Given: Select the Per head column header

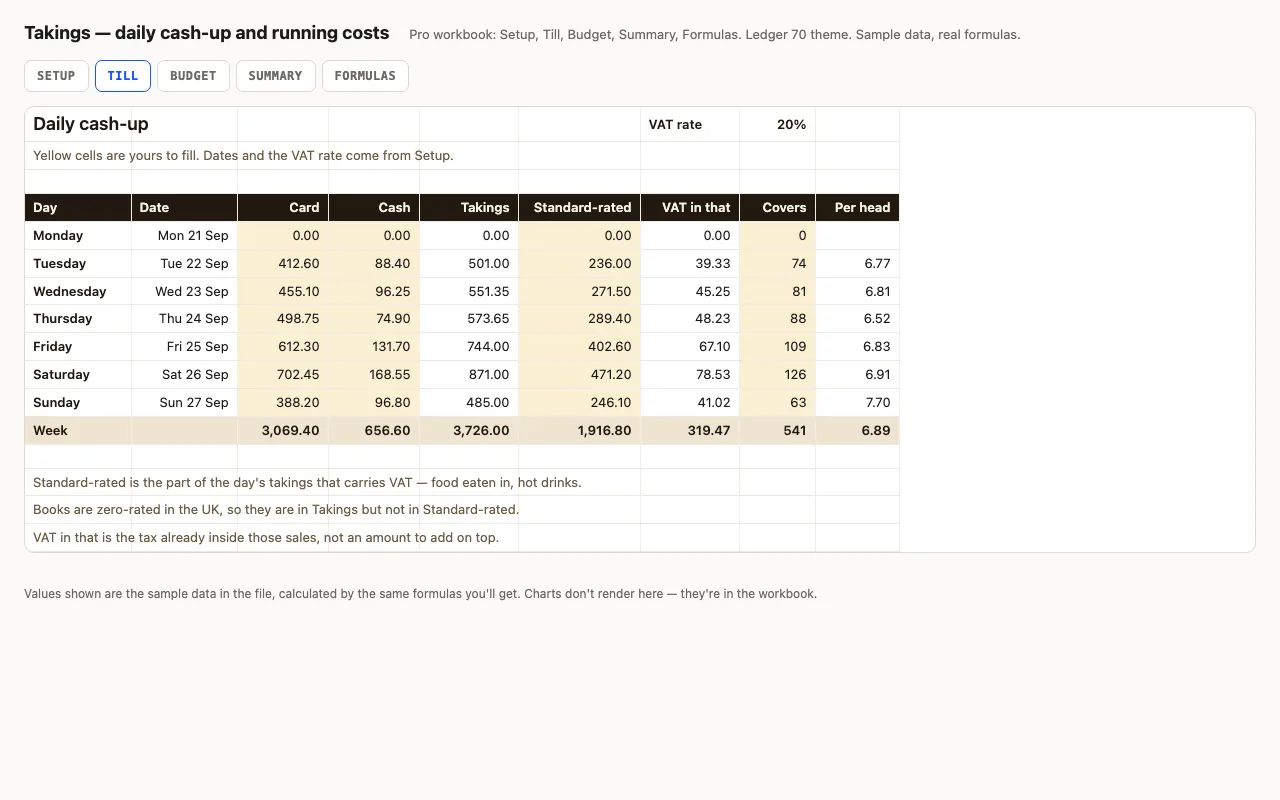Looking at the screenshot, I should 857,208.
